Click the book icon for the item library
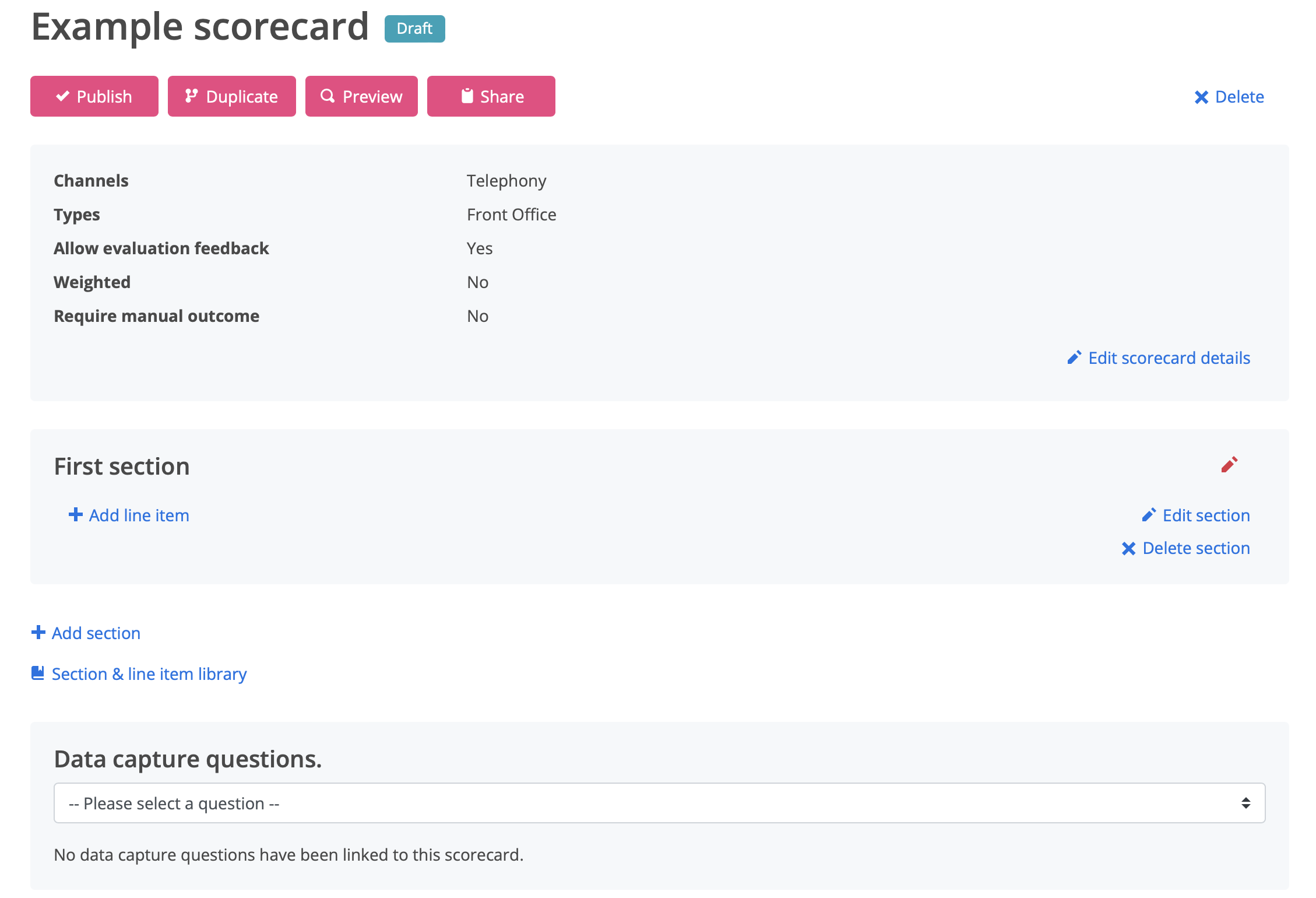The height and width of the screenshot is (898, 1316). tap(38, 673)
